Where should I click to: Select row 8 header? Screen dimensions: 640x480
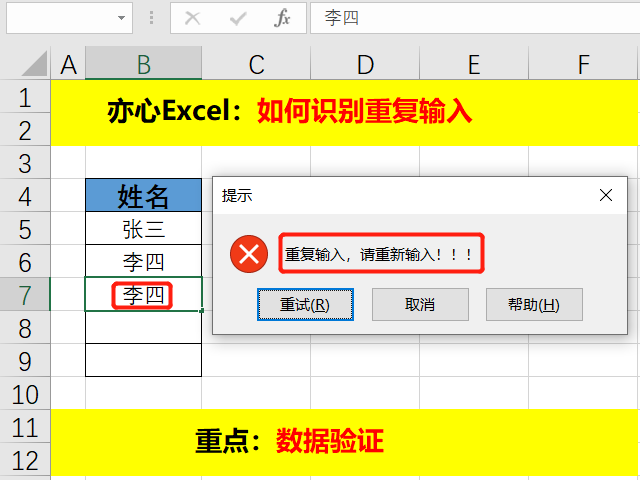click(25, 327)
